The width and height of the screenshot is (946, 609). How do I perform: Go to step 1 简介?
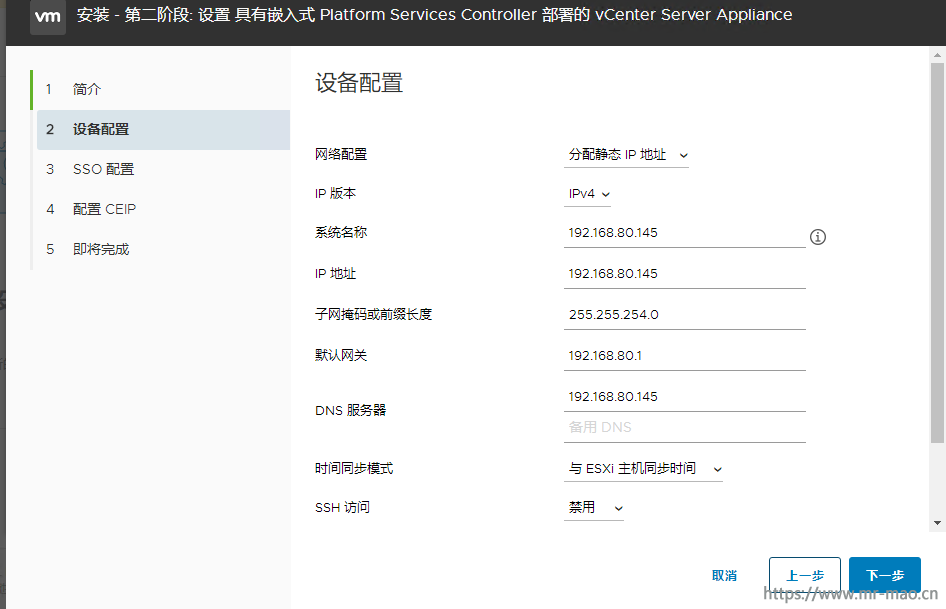pos(163,89)
